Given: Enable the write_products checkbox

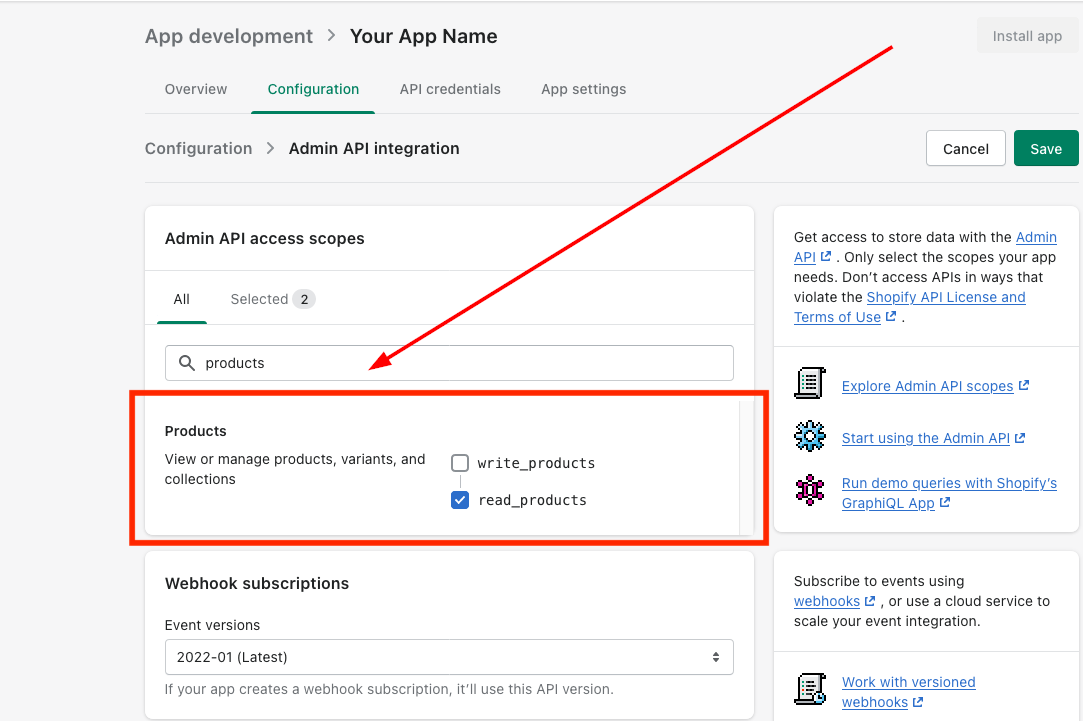Looking at the screenshot, I should (460, 463).
